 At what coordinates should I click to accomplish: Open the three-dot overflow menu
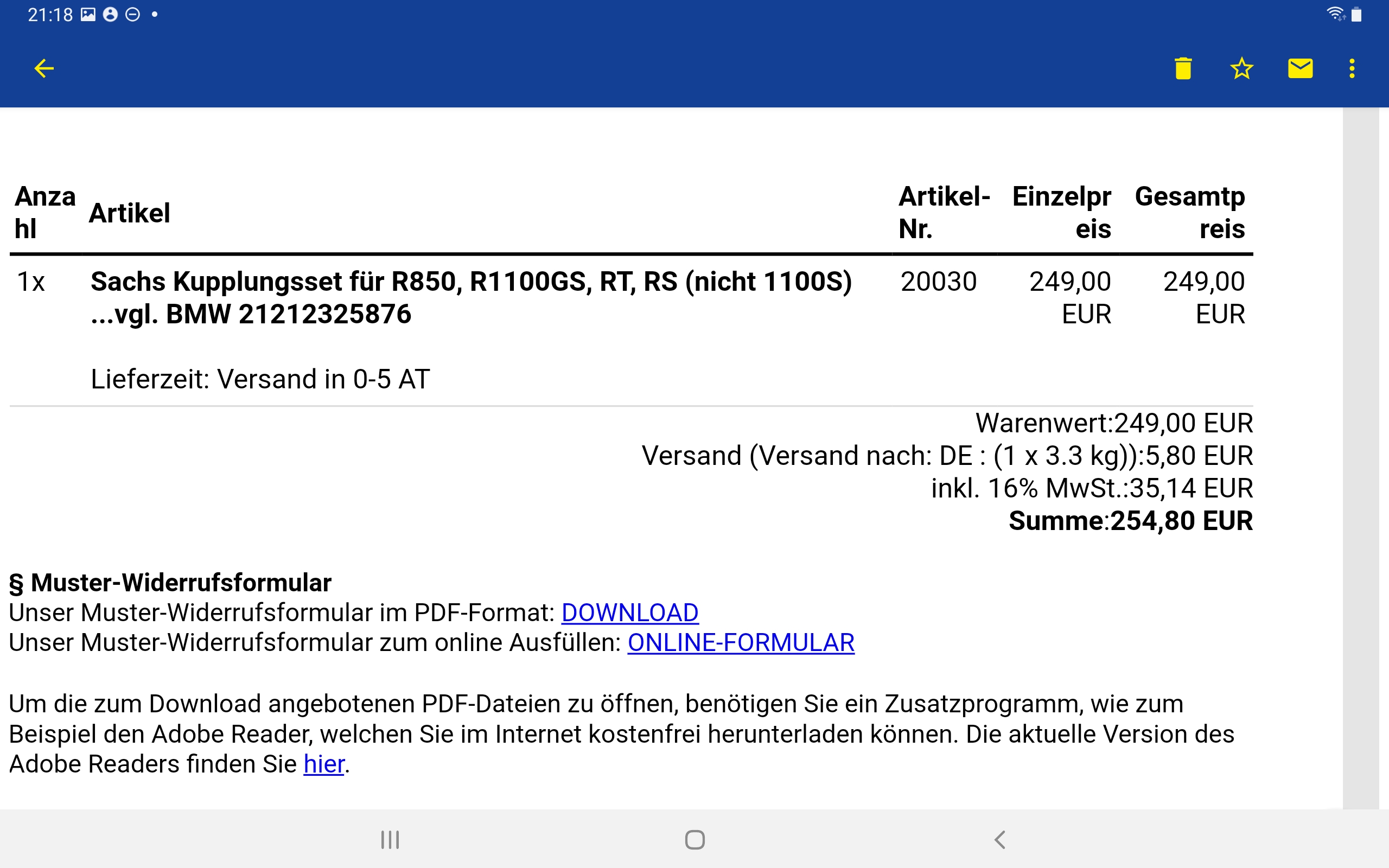1352,68
